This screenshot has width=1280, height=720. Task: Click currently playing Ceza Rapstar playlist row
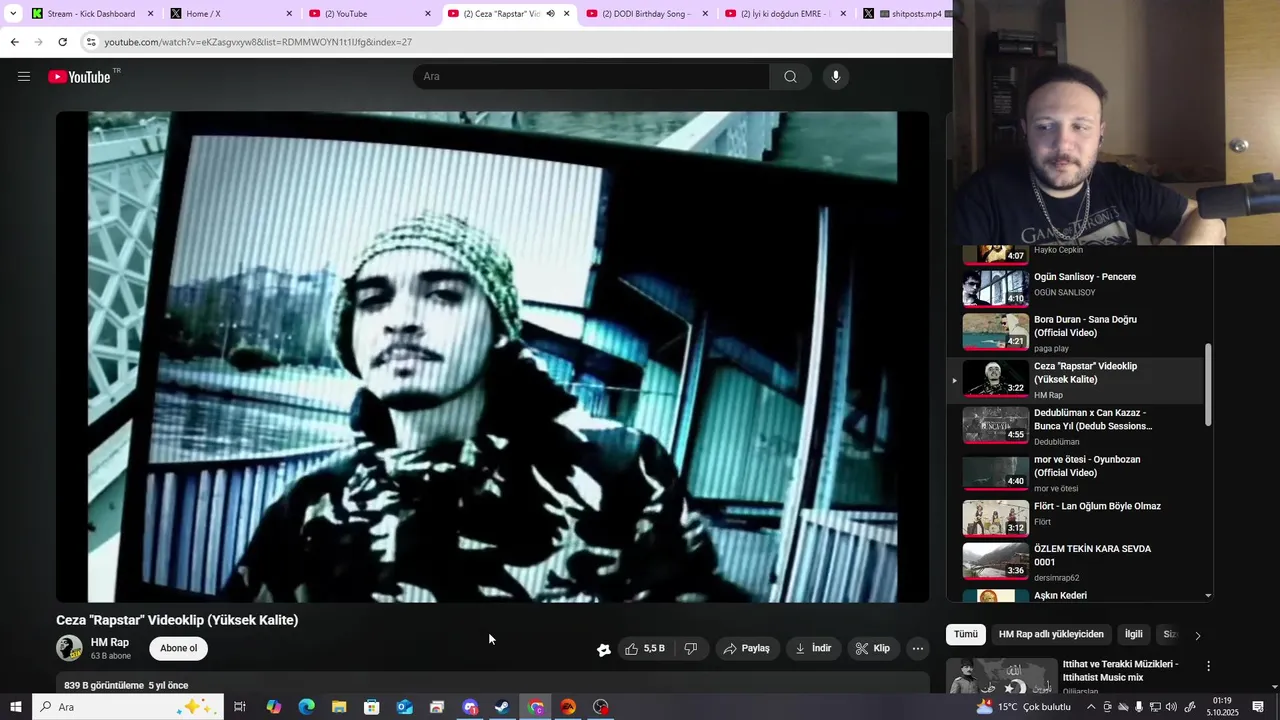point(1076,380)
